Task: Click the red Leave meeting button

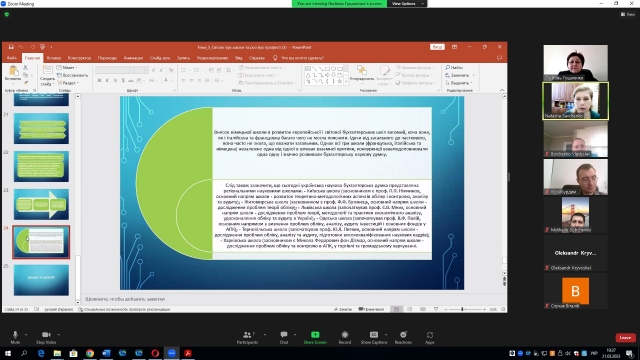Action: 625,338
